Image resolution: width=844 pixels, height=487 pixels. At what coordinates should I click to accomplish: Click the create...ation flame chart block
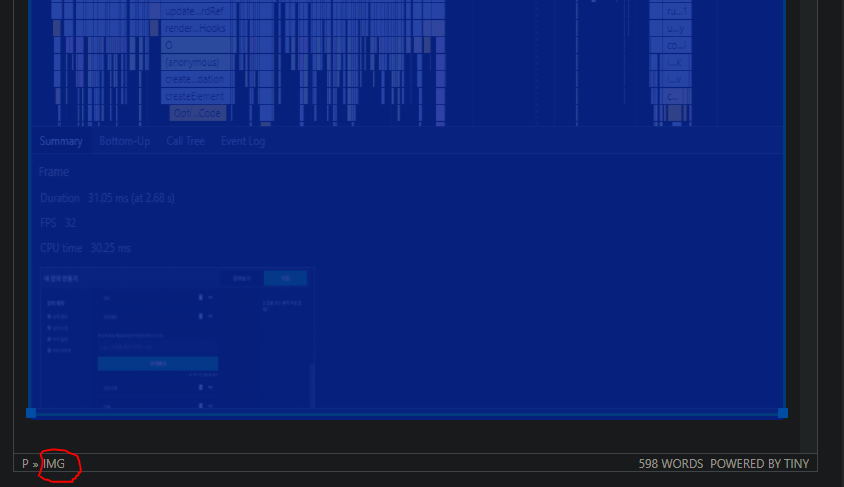[194, 79]
